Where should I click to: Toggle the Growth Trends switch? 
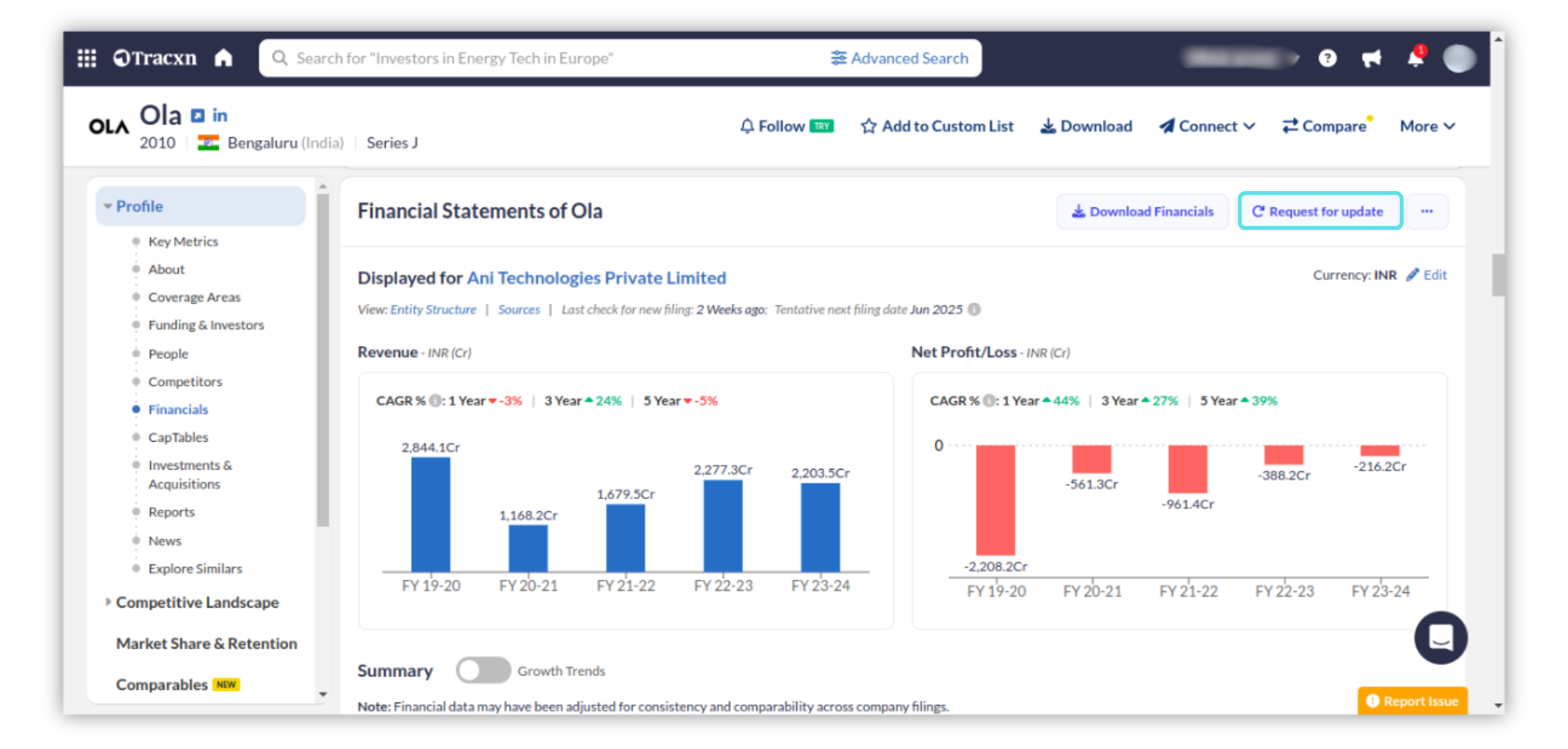[483, 671]
